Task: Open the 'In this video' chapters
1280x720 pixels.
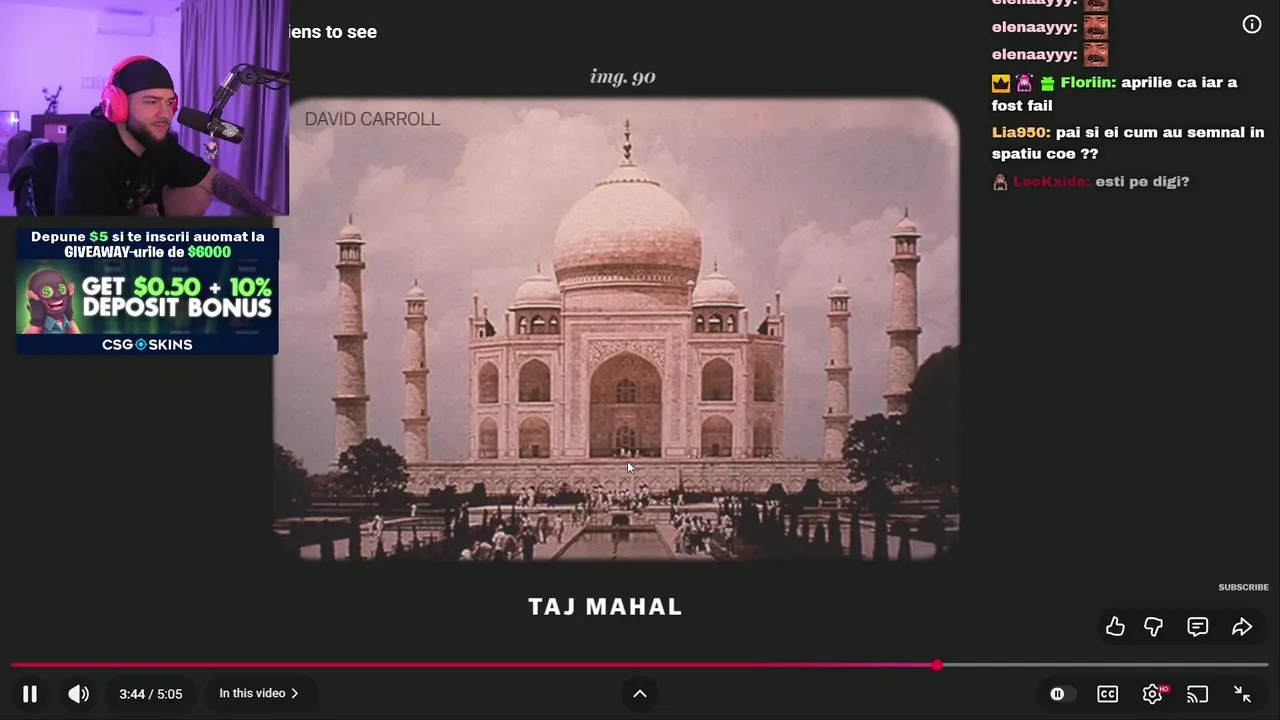Action: [259, 693]
